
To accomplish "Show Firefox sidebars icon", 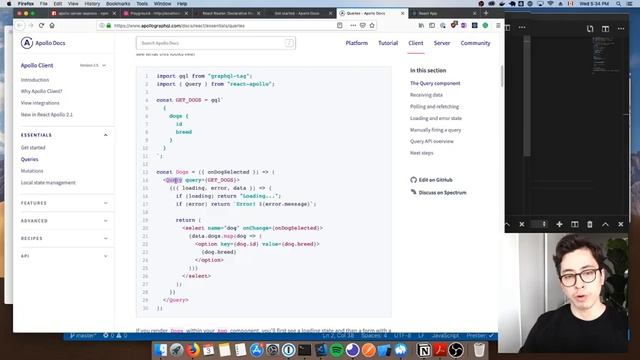I will pos(432,25).
